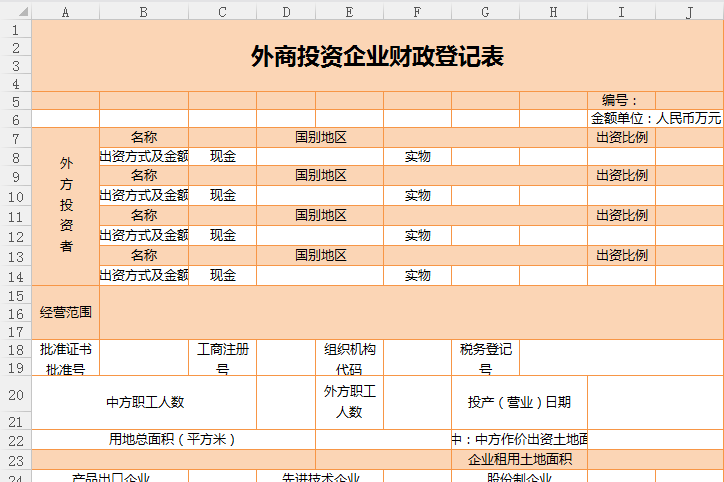724x482 pixels.
Task: Click the 现金 cell in row 8
Action: tap(222, 156)
